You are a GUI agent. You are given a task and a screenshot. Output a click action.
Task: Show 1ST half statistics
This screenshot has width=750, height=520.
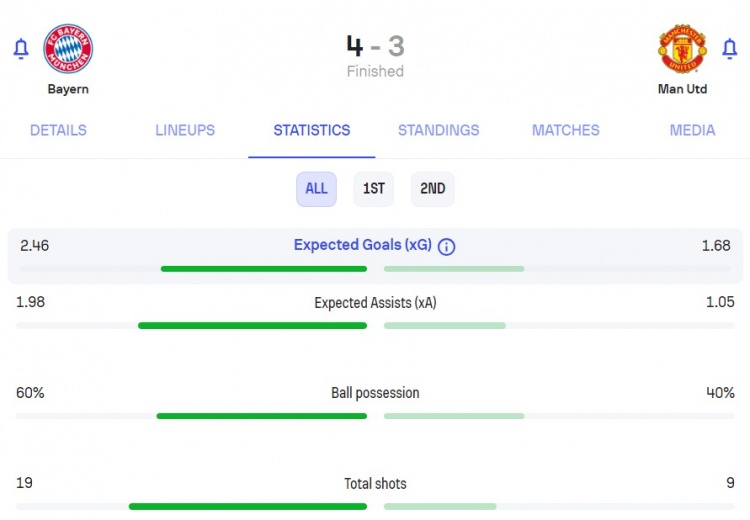374,189
